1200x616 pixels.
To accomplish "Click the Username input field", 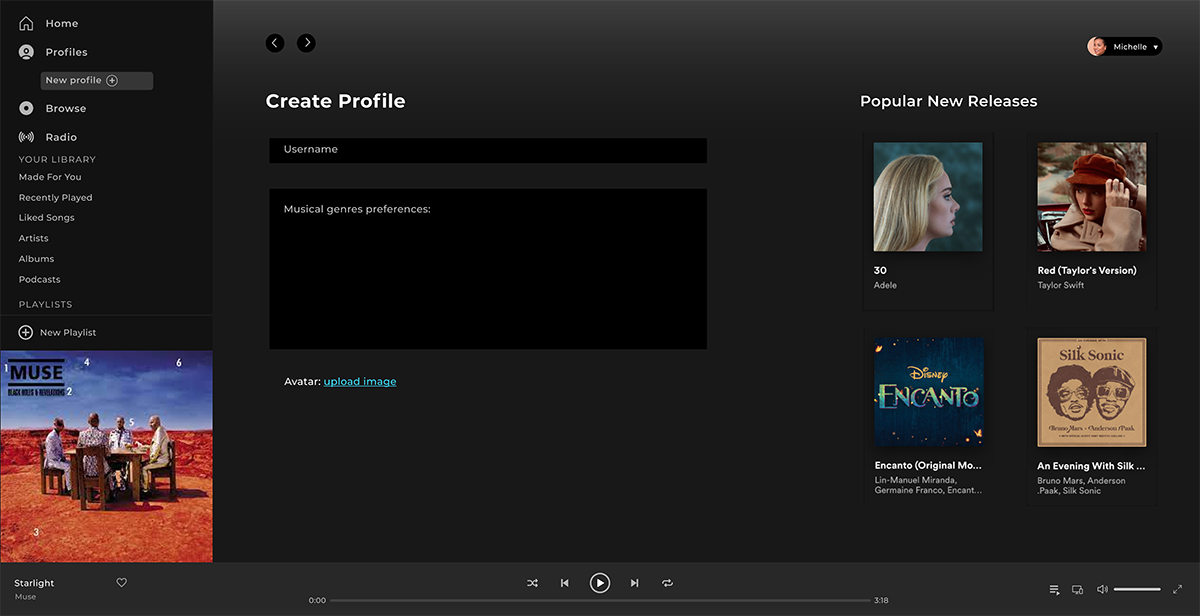I will (x=488, y=150).
